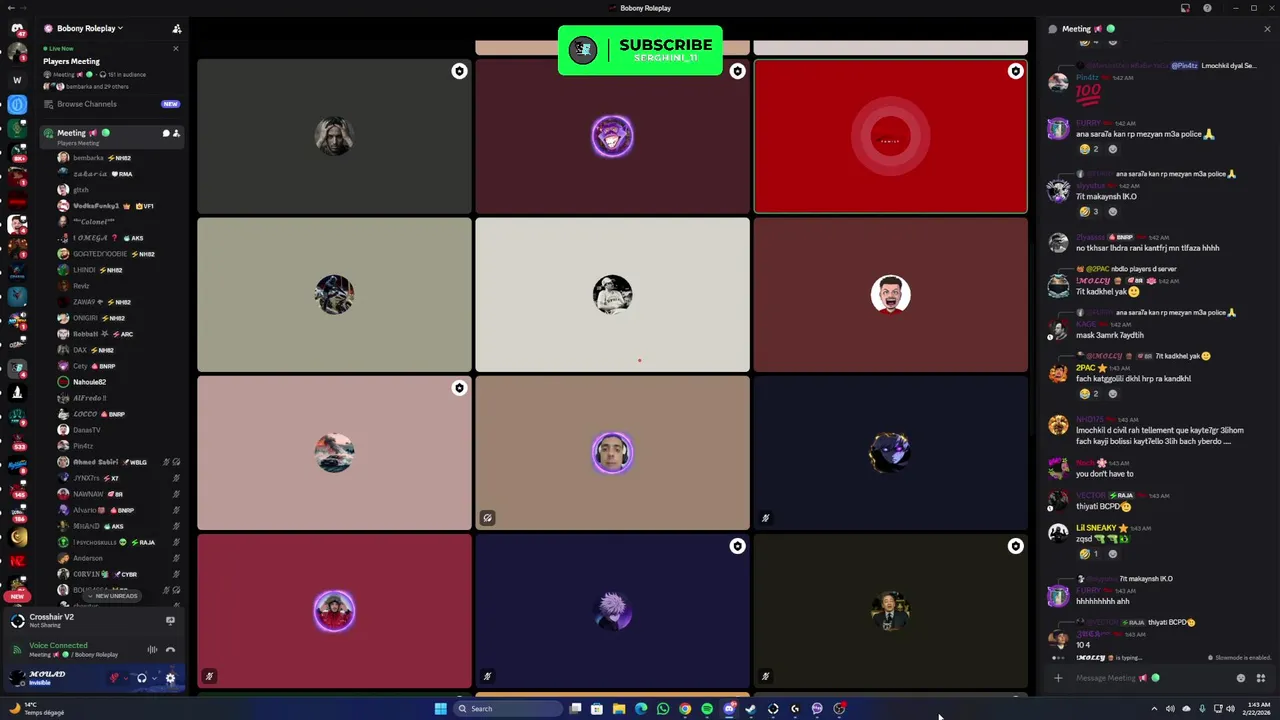The image size is (1280, 720).
Task: Open the red NZ server icon
Action: point(17,561)
